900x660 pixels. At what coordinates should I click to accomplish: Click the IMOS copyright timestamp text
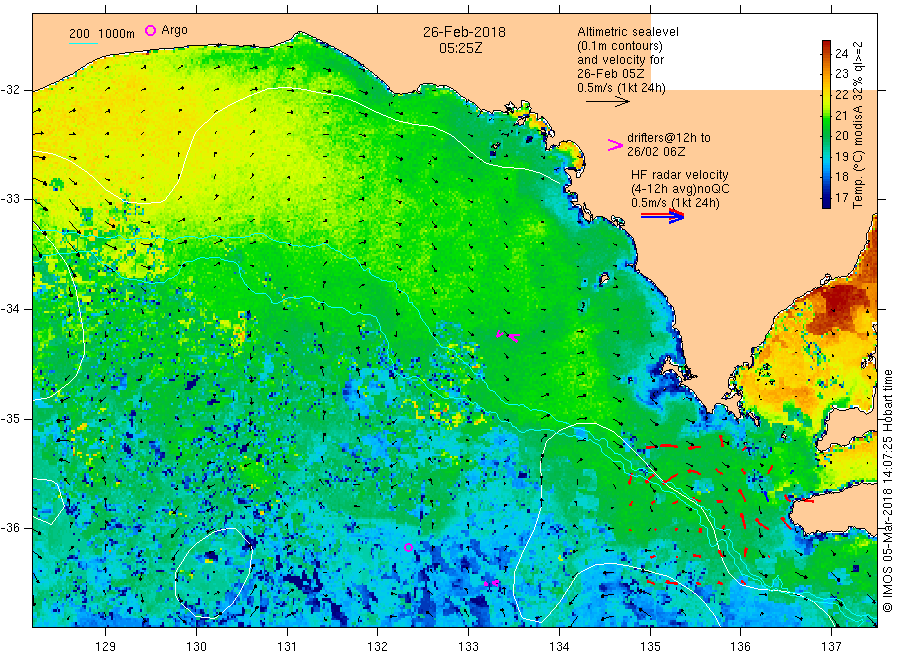coord(887,491)
